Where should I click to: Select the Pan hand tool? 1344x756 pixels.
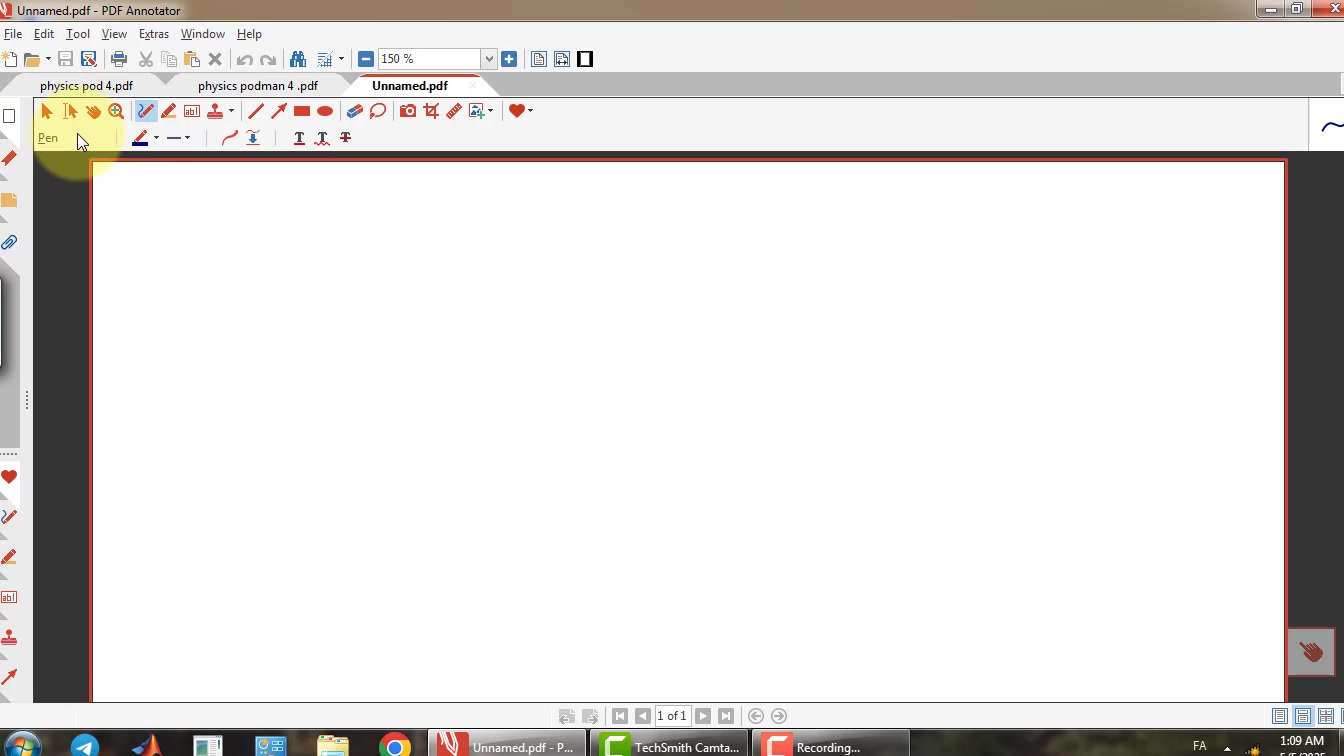click(93, 111)
